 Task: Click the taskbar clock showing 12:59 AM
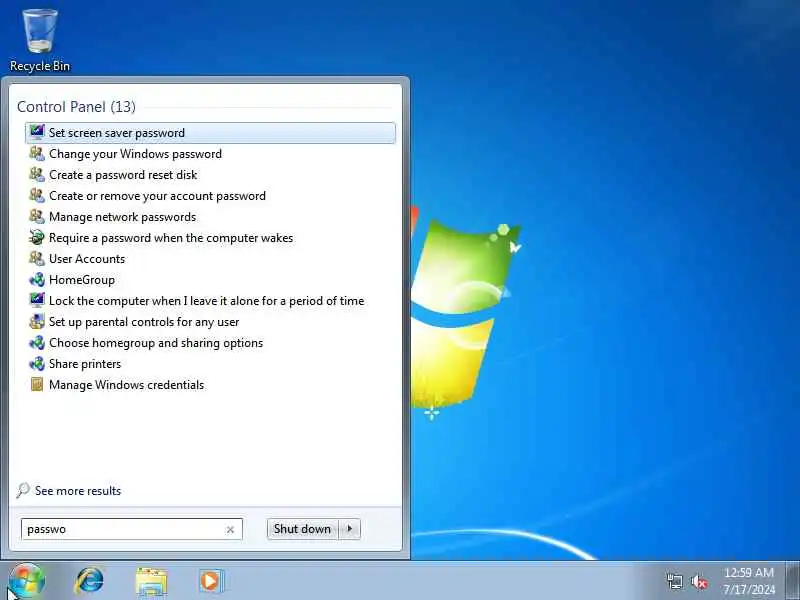point(748,581)
